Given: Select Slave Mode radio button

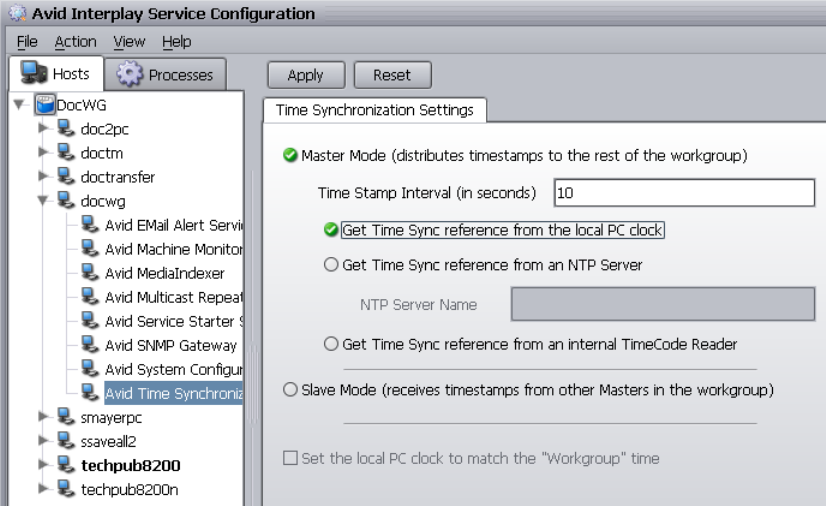Looking at the screenshot, I should coord(291,389).
